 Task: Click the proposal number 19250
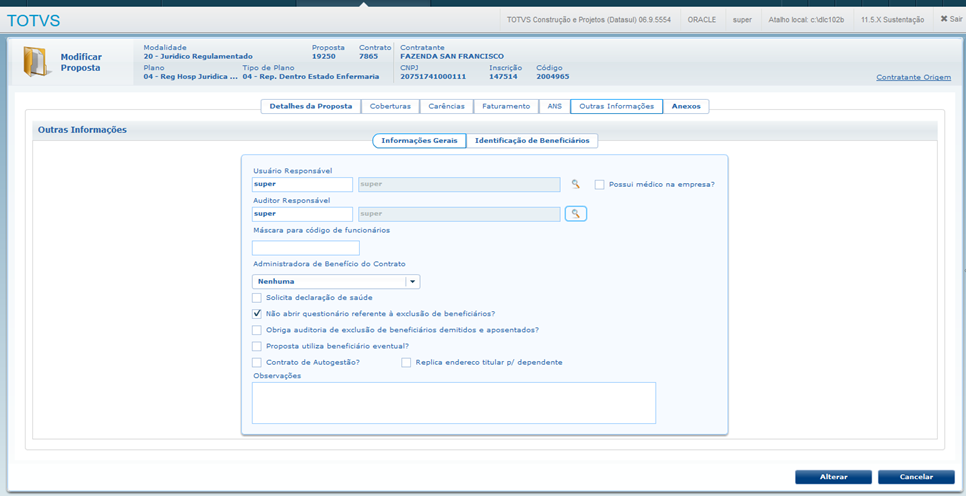click(x=323, y=56)
